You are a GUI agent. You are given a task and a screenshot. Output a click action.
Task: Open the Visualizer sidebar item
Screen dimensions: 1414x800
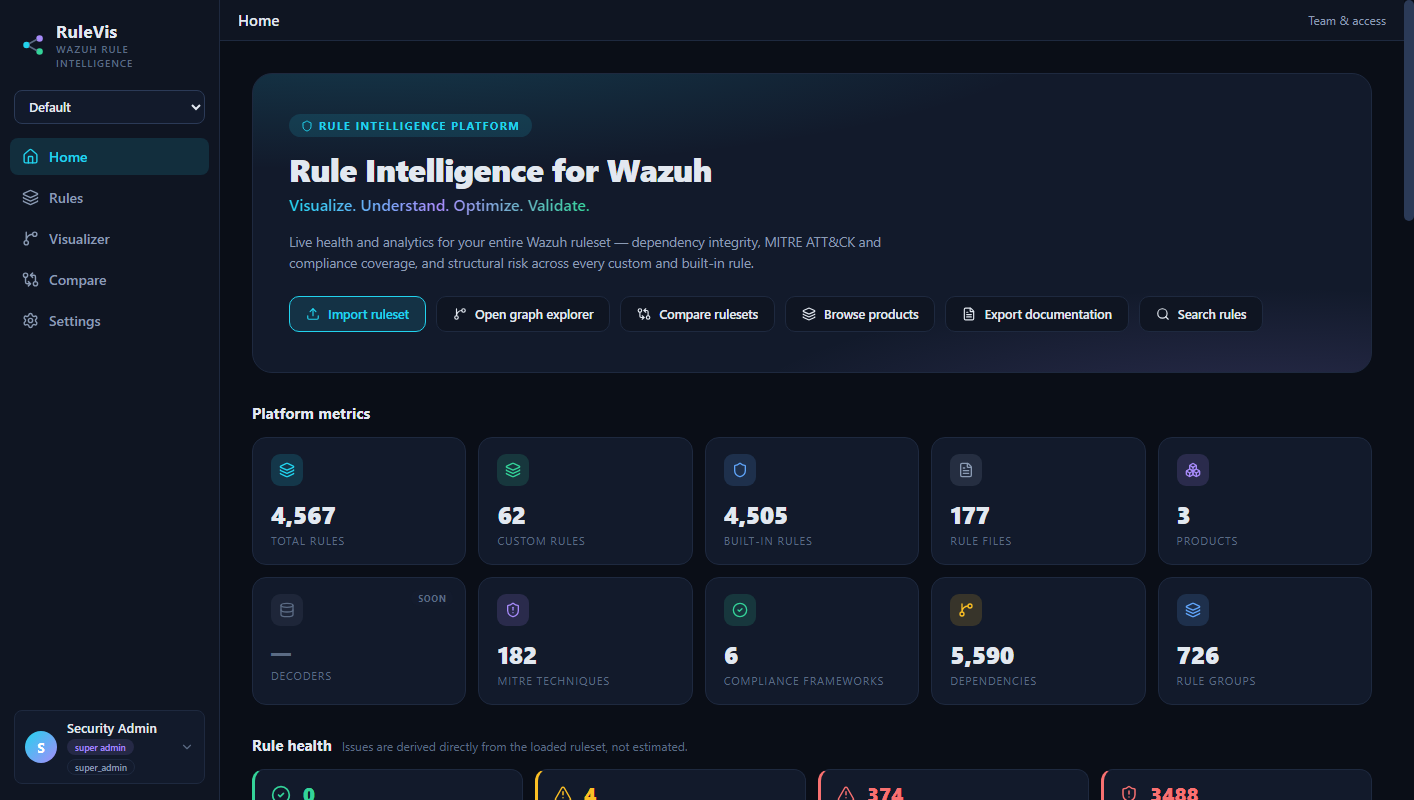[x=109, y=239]
